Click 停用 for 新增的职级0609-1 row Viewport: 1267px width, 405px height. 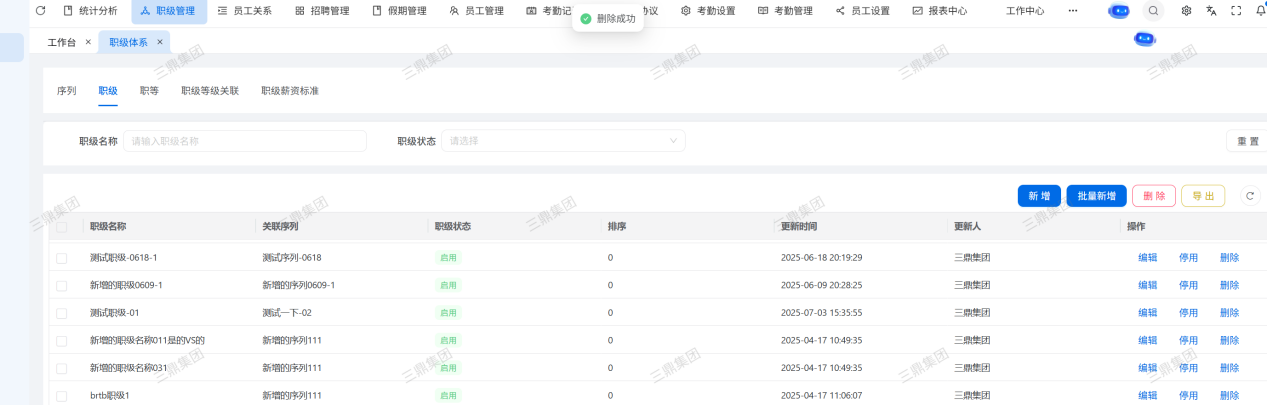[x=1188, y=285]
